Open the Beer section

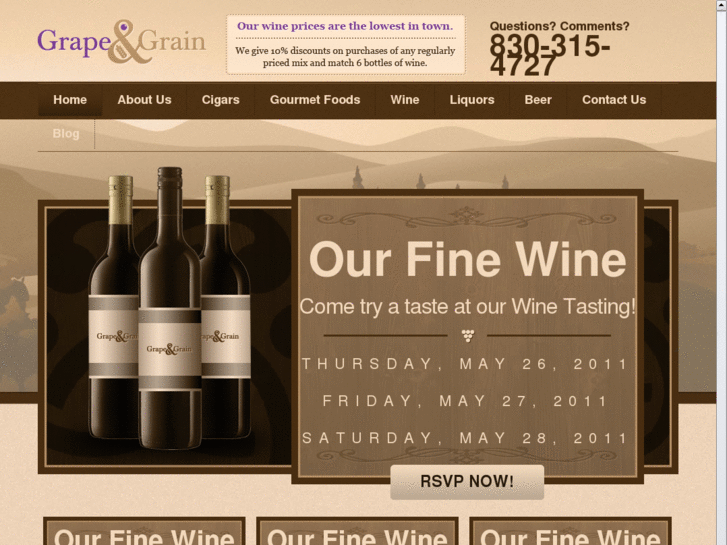[x=538, y=100]
